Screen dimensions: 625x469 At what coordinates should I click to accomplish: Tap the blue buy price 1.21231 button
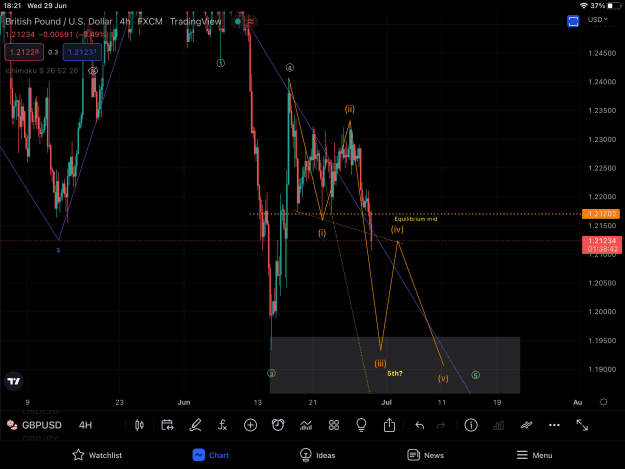coord(82,52)
